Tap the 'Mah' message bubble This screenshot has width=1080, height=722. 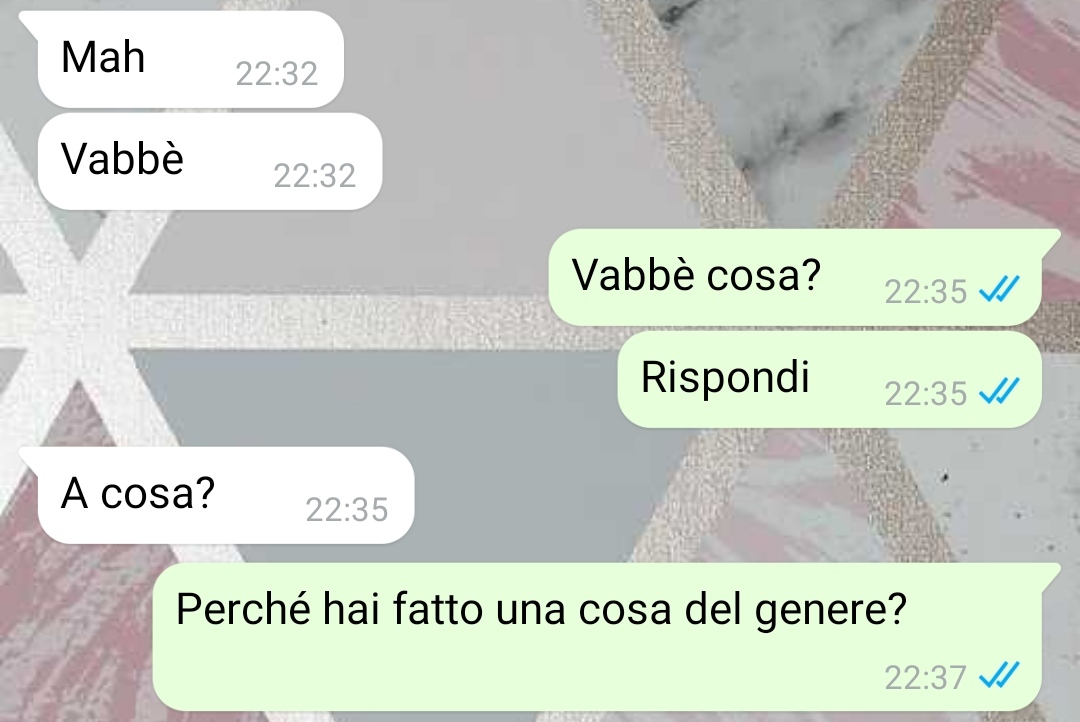pos(190,59)
